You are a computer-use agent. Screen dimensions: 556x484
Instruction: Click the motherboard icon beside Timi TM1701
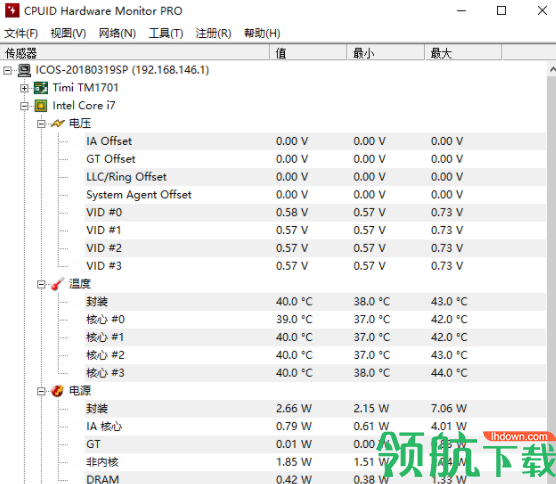(x=41, y=88)
